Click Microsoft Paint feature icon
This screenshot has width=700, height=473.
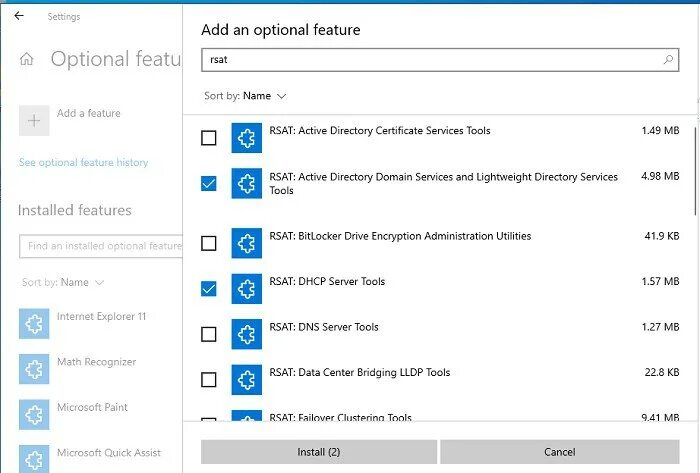34,415
